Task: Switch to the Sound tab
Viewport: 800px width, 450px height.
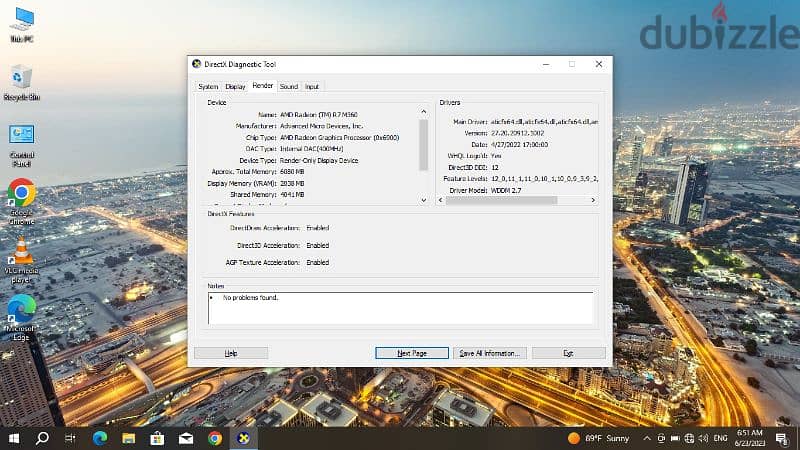Action: tap(289, 87)
